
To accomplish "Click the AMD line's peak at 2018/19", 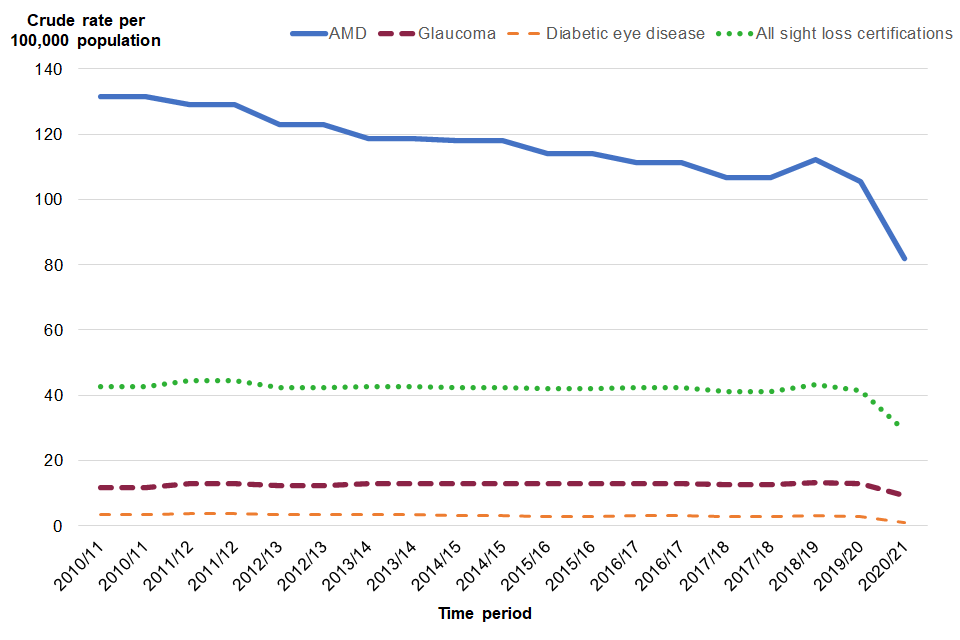I will (816, 160).
